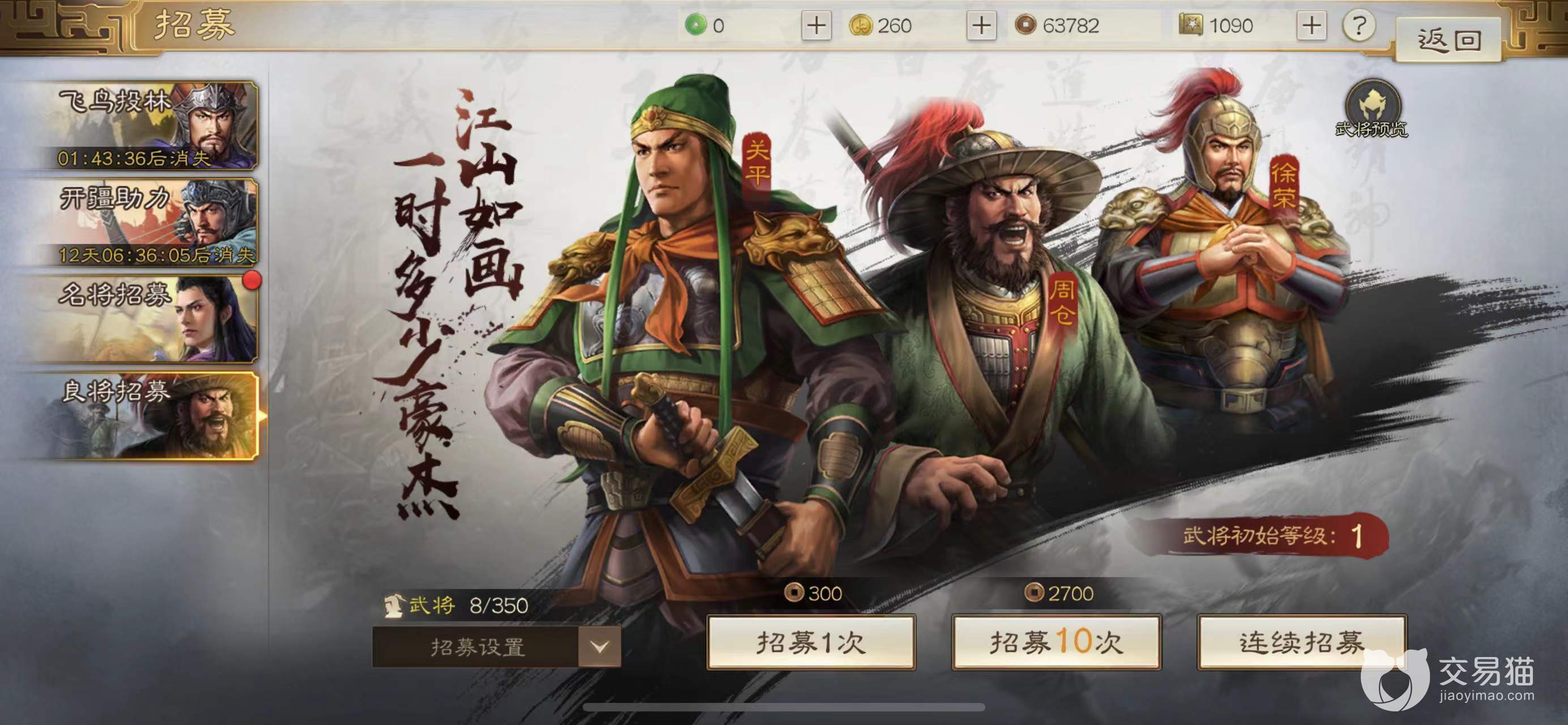Viewport: 1568px width, 725px height.
Task: Tap the green jade currency icon
Action: (x=695, y=25)
